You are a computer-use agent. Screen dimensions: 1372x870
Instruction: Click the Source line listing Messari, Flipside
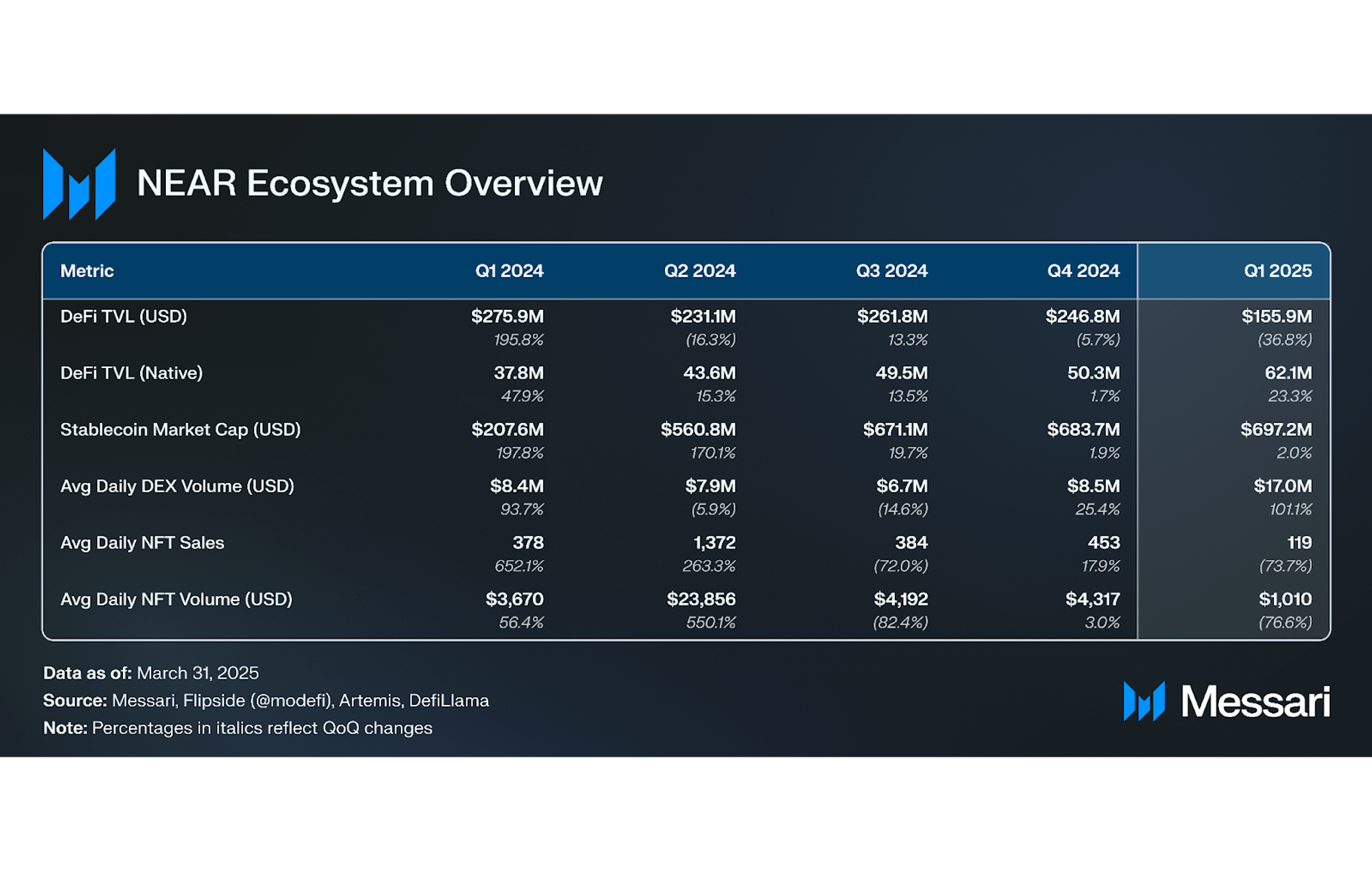point(266,700)
